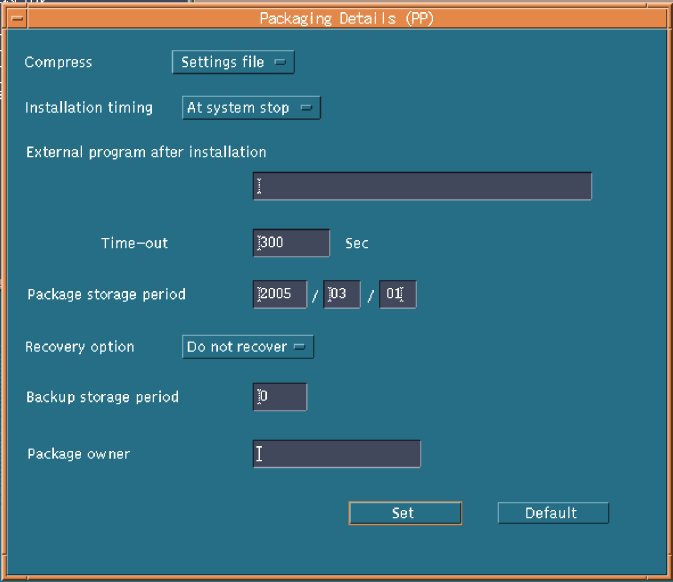The height and width of the screenshot is (582, 673).
Task: Click the Package owner text box
Action: pyautogui.click(x=337, y=454)
